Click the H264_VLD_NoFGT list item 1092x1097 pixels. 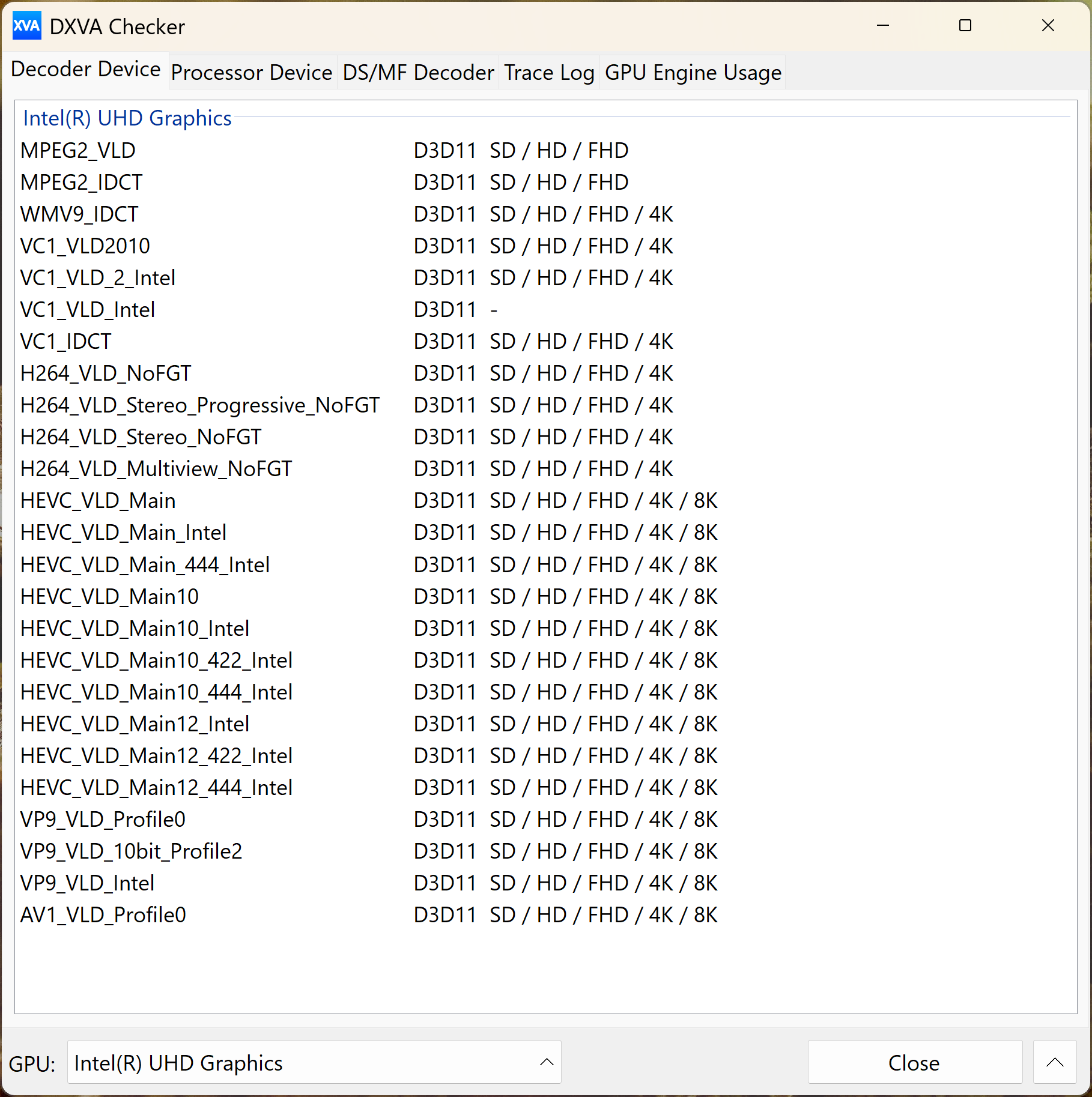(x=106, y=373)
